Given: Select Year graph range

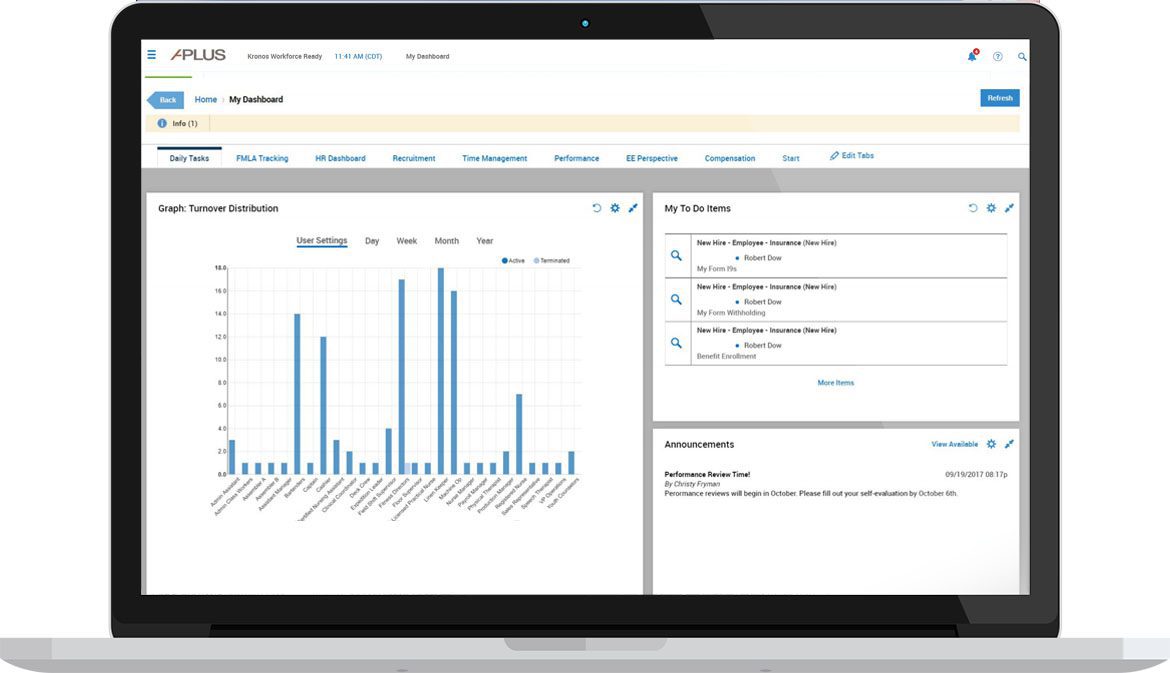Looking at the screenshot, I should [484, 241].
